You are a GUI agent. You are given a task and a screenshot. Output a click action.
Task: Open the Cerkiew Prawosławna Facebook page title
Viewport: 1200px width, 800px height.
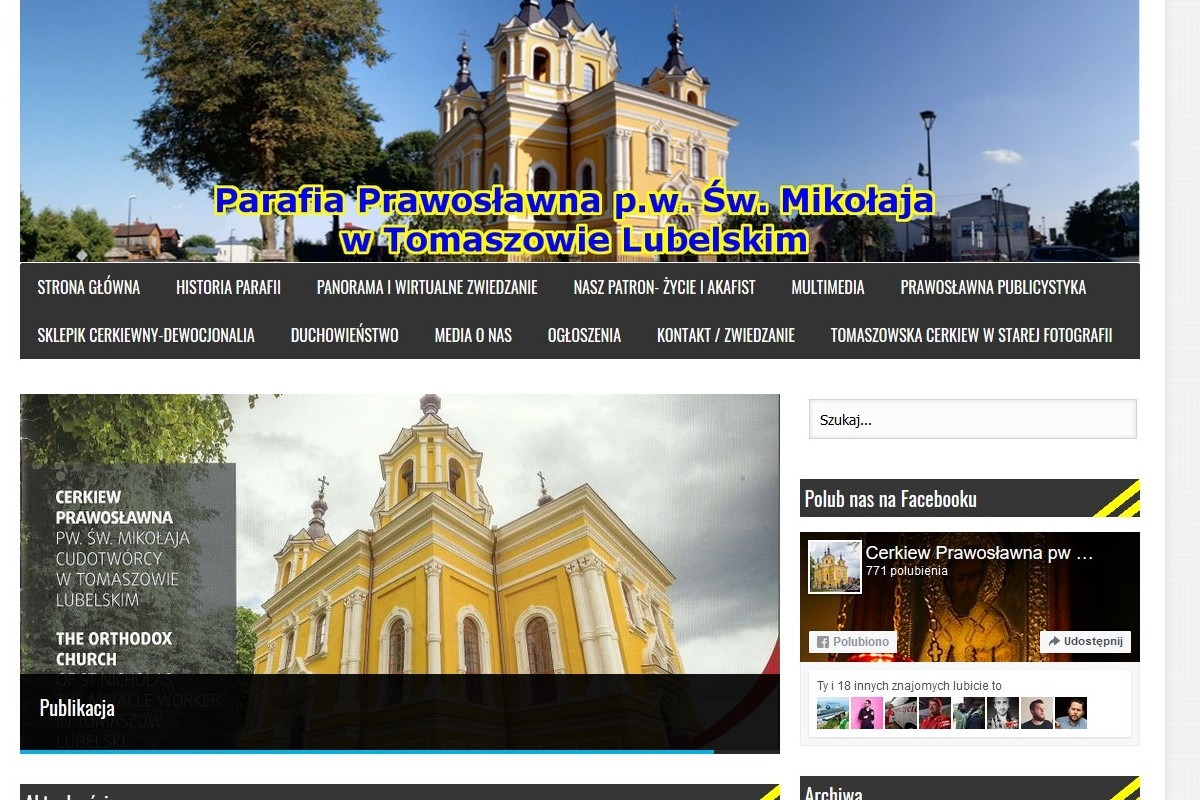click(x=979, y=553)
